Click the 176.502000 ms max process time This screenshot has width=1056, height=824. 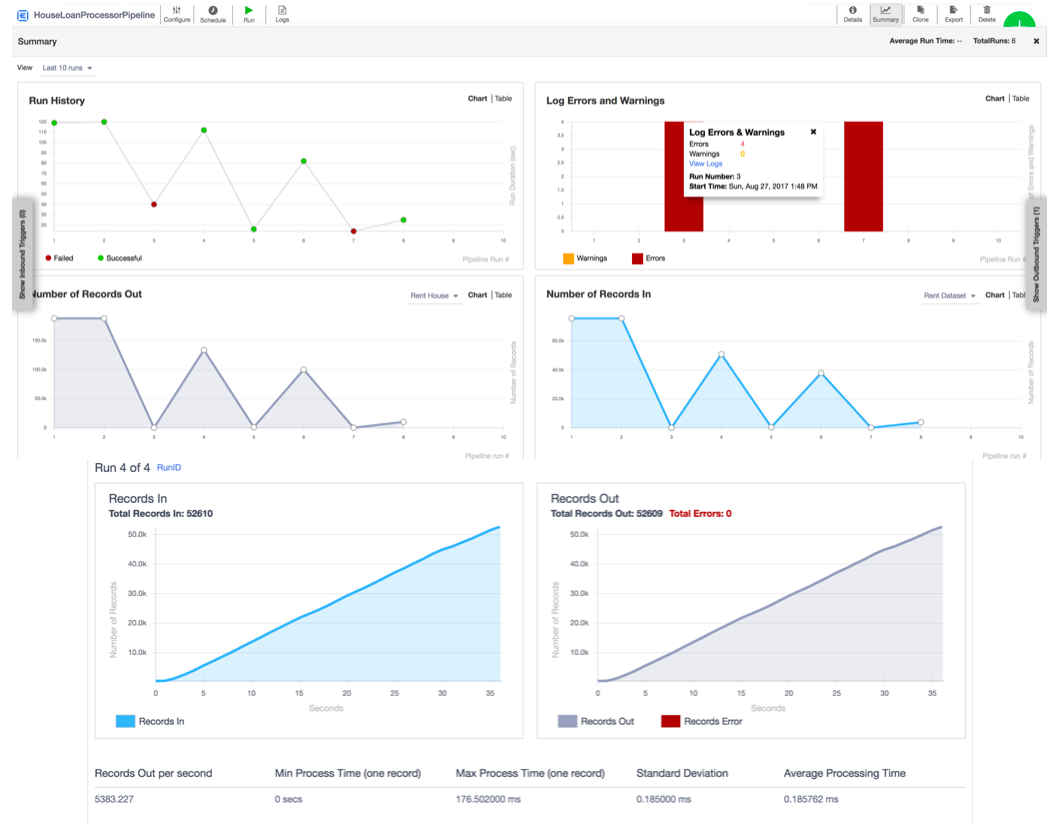pos(488,799)
